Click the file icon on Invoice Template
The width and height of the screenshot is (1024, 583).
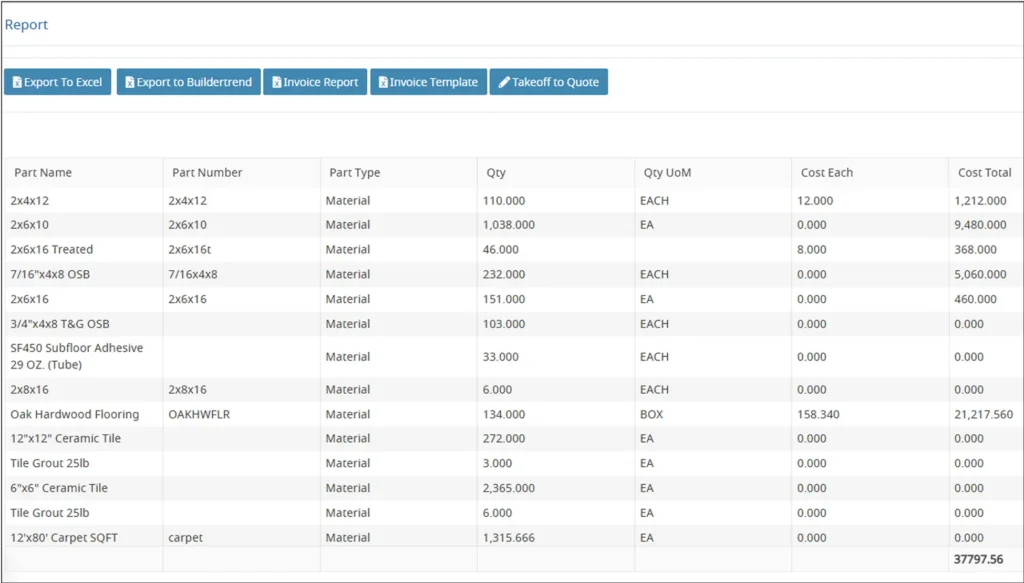tap(383, 82)
